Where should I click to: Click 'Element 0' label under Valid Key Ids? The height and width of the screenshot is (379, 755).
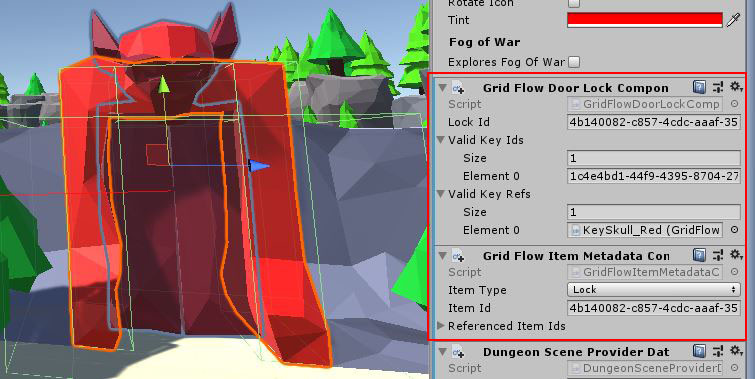pyautogui.click(x=491, y=176)
